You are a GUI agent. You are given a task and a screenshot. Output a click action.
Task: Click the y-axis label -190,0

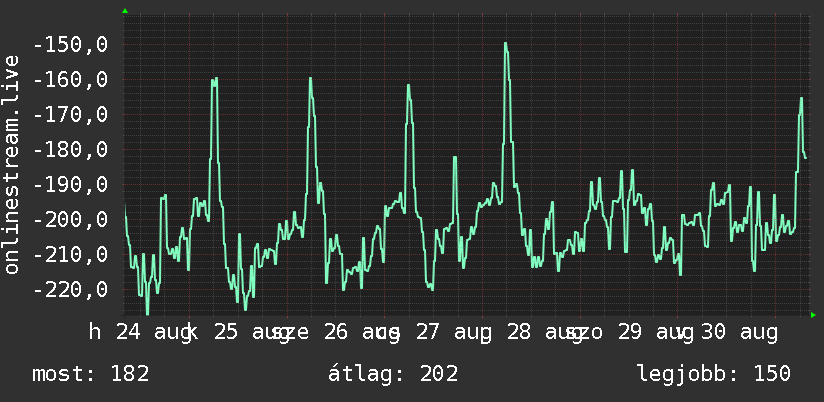[x=70, y=185]
